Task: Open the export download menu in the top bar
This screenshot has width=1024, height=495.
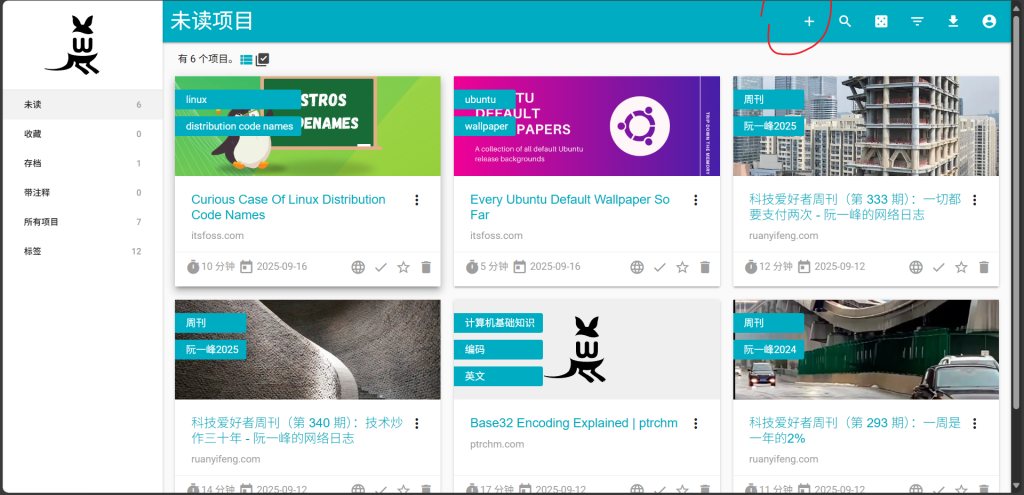Action: (953, 21)
